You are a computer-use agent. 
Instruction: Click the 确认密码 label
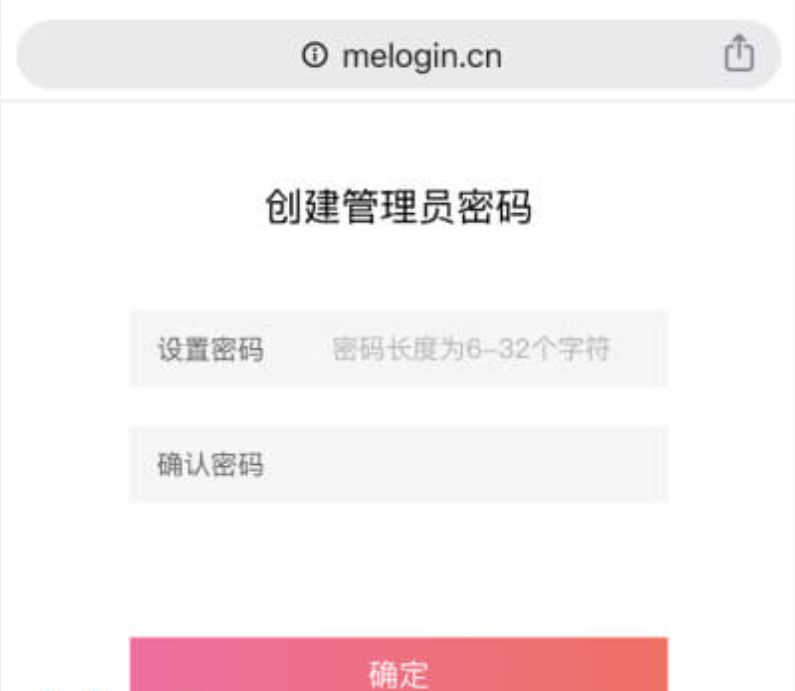[x=210, y=464]
